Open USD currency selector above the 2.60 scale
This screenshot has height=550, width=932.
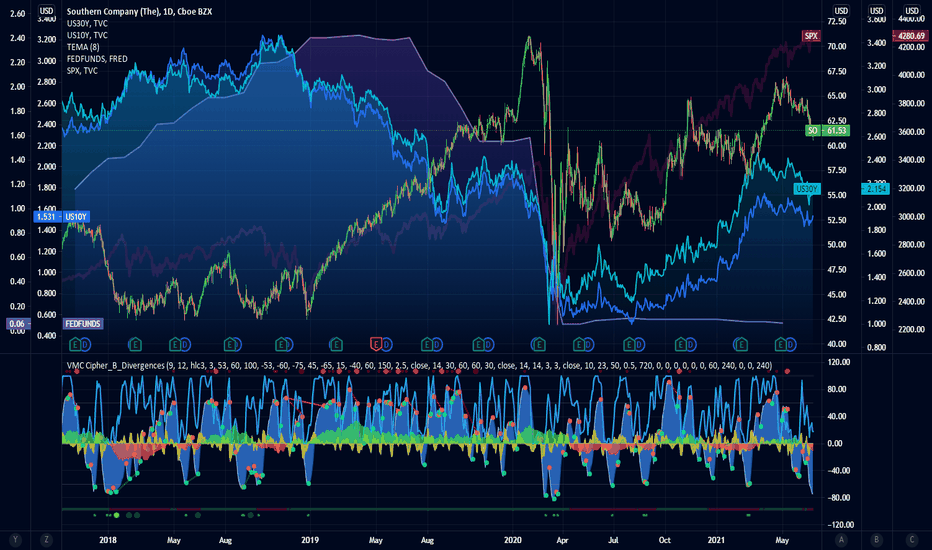point(46,11)
